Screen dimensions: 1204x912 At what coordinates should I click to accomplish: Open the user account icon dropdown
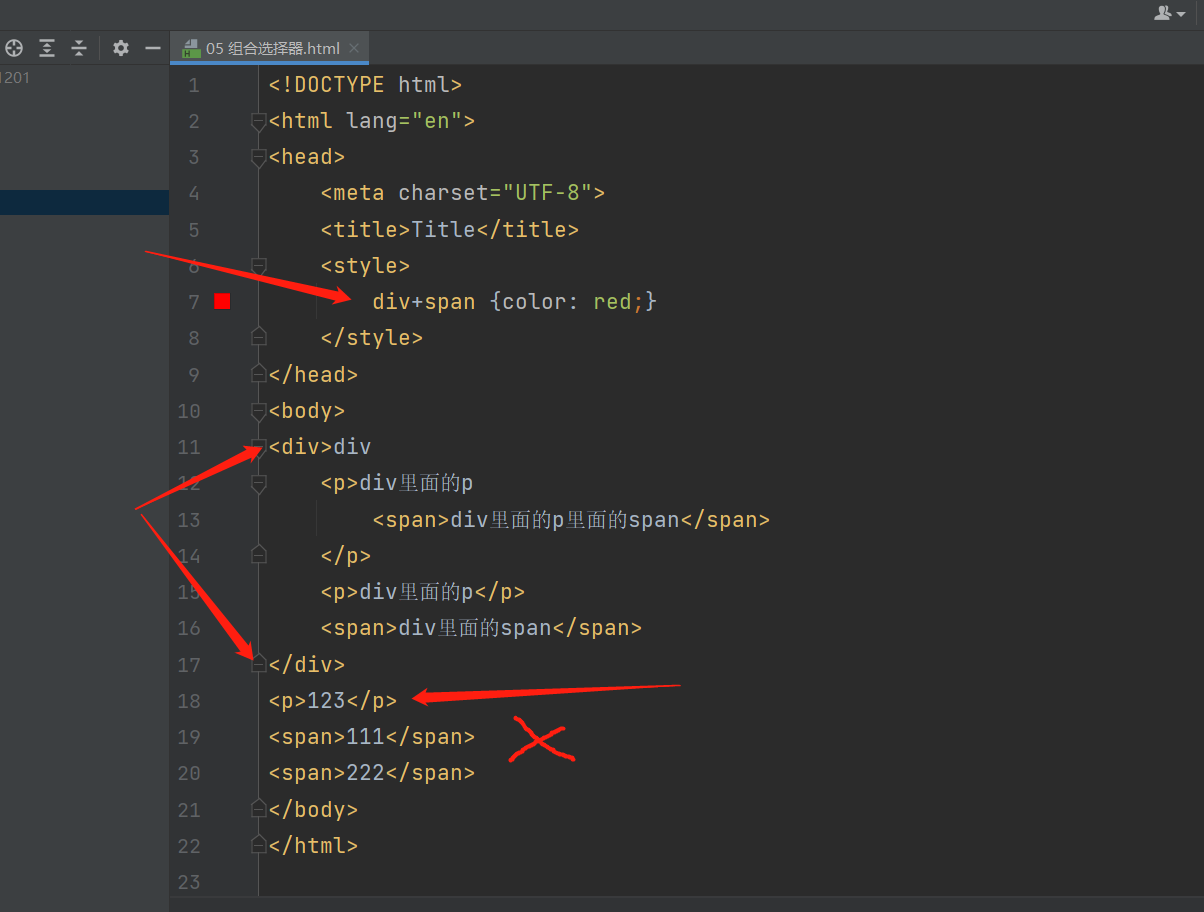[1169, 13]
